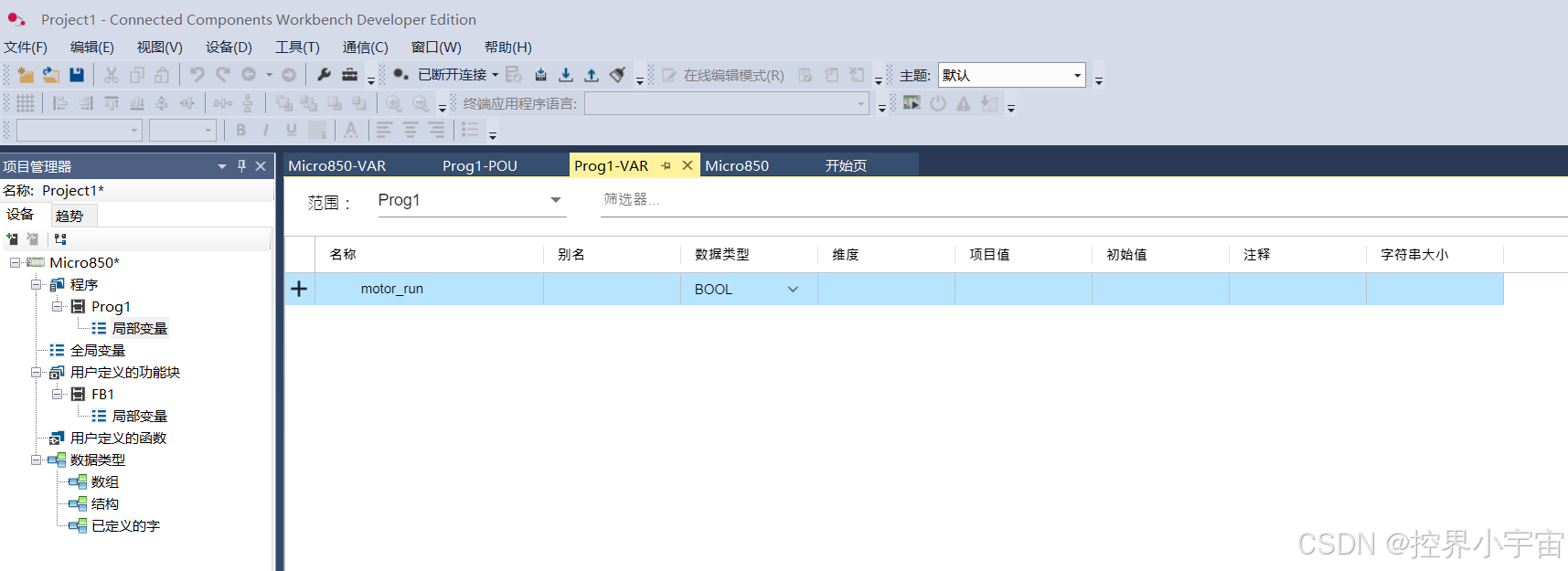The image size is (1568, 571).
Task: Open the 范围 Prog1 scope dropdown
Action: click(472, 200)
